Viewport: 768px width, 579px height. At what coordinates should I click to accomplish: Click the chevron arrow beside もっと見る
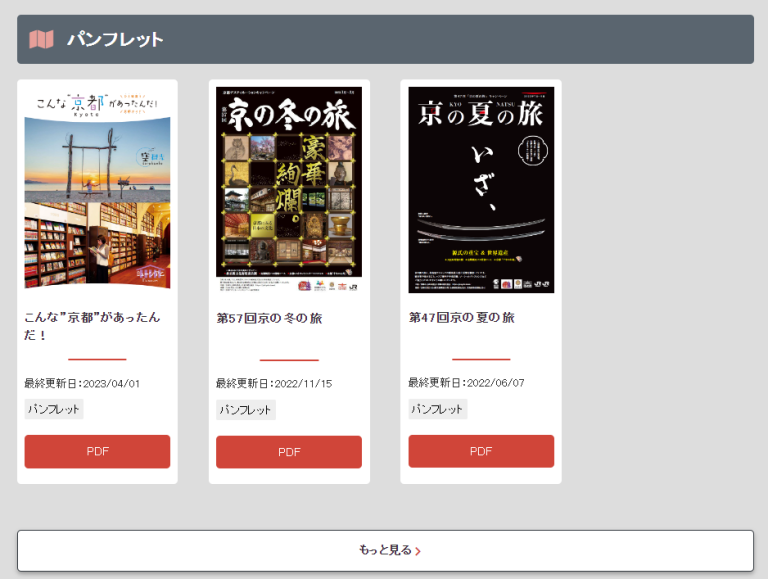[418, 551]
